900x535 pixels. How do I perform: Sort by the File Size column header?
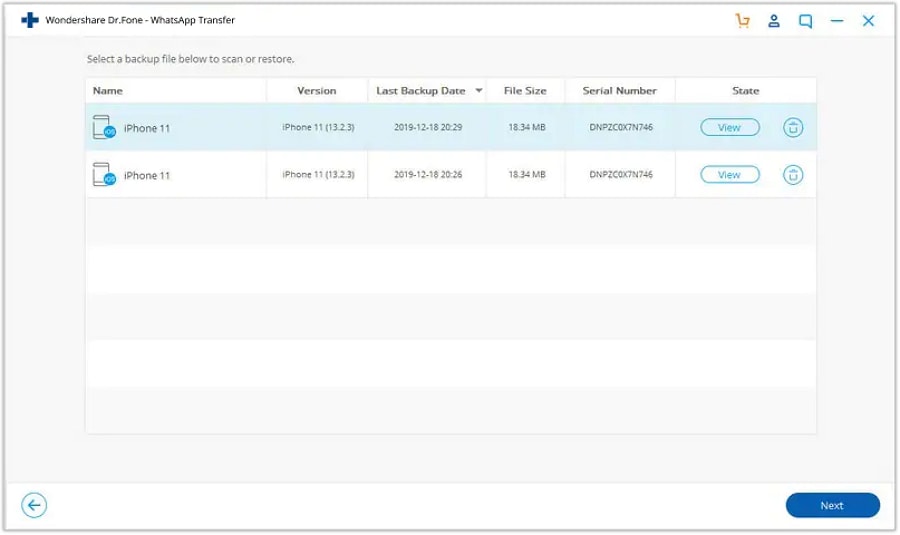point(525,91)
